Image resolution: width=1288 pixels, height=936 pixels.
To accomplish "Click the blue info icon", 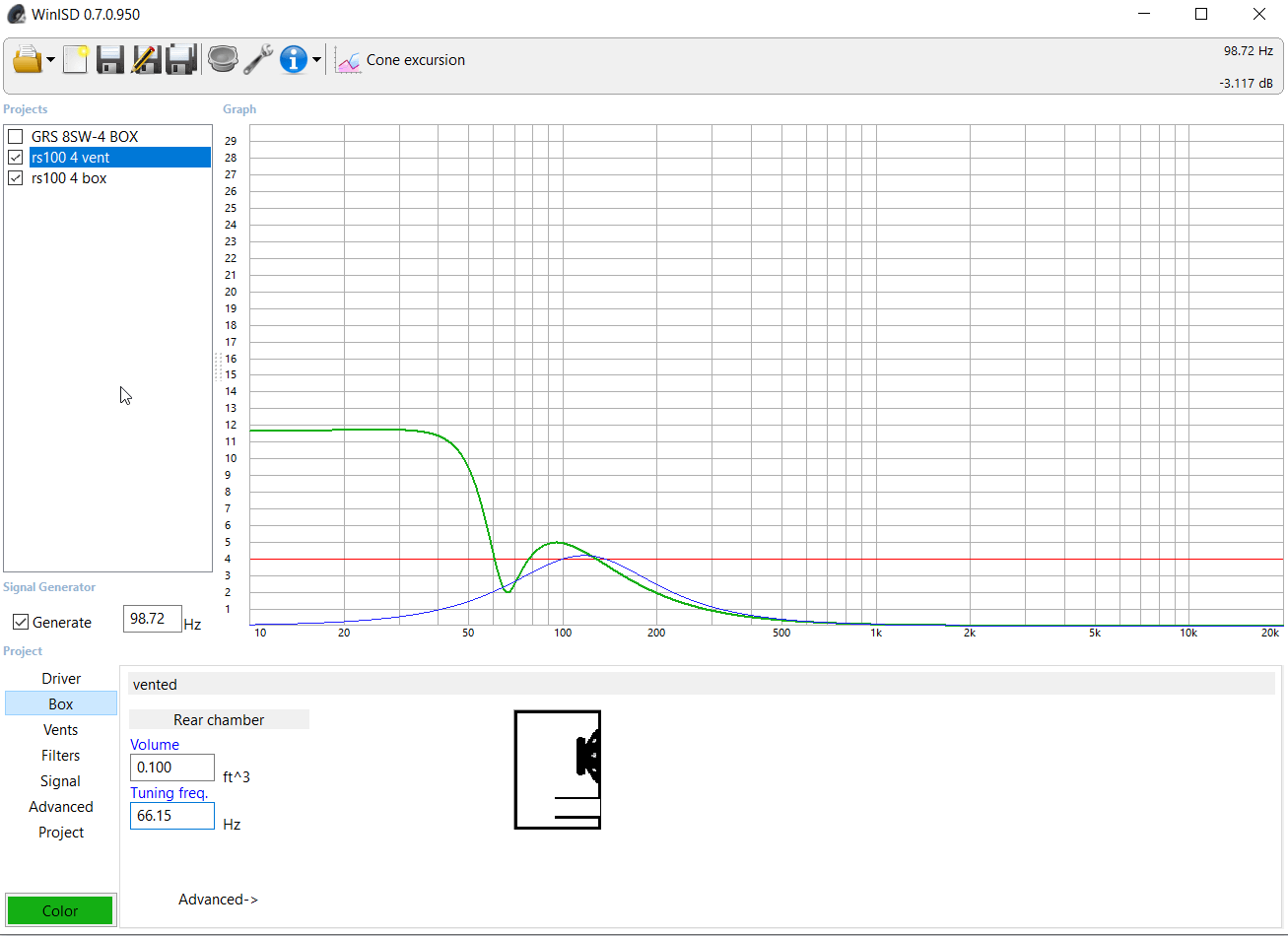I will click(x=294, y=60).
